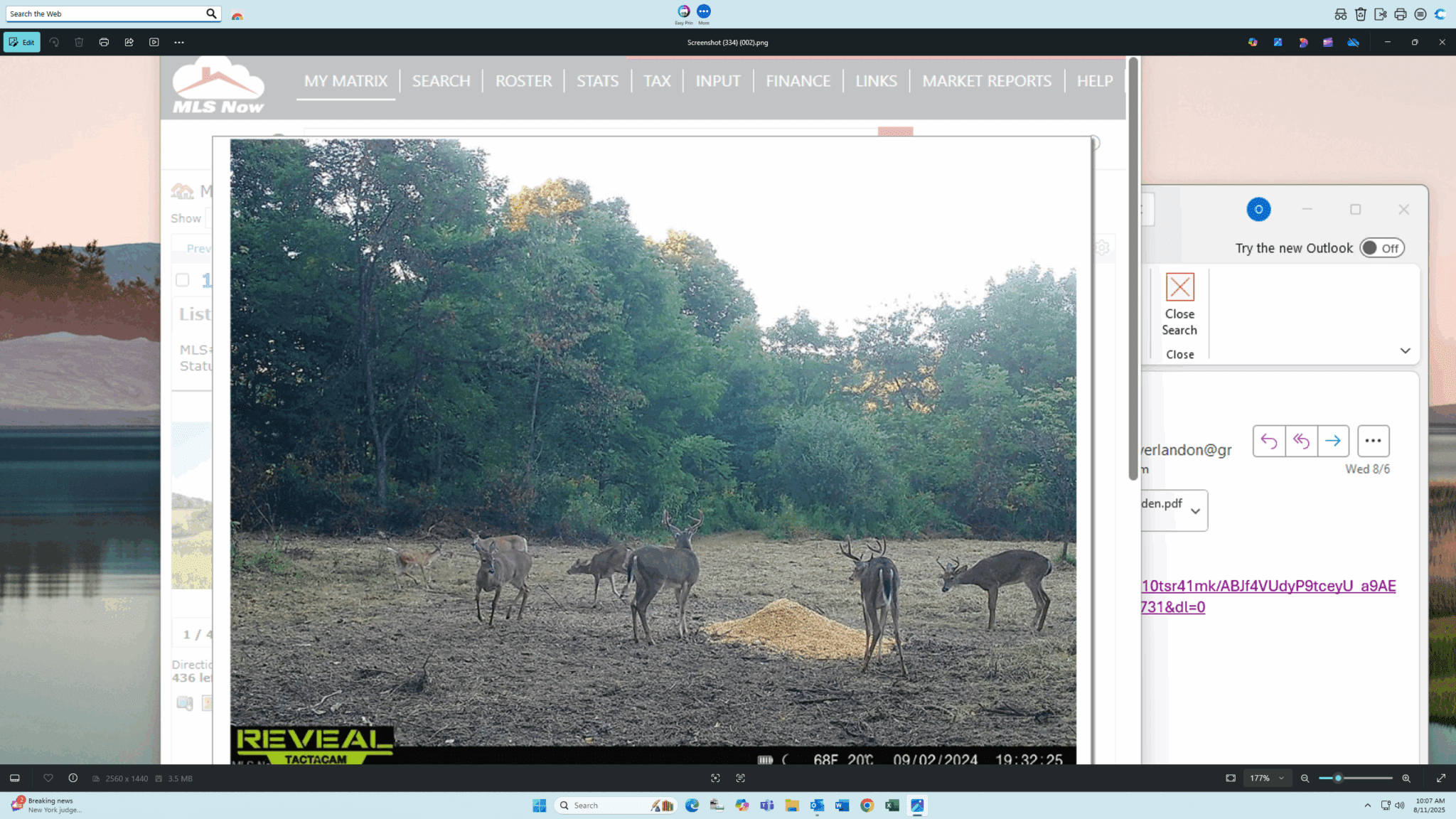Screen dimensions: 1456x819
Task: Rotate the image using the toolbar icon
Action: click(x=54, y=43)
